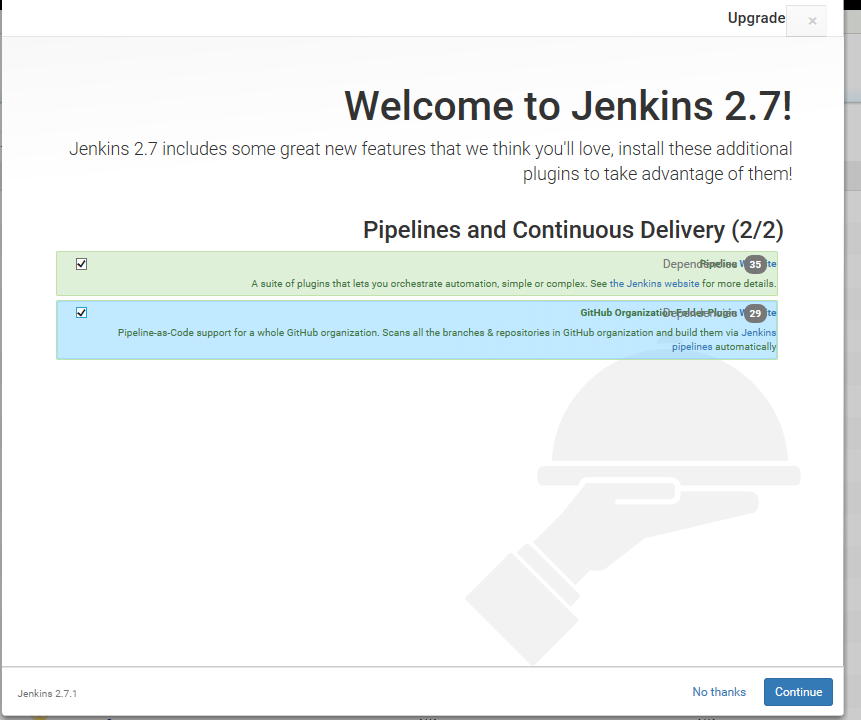The height and width of the screenshot is (720, 861).
Task: Click the Pipeline dependencies badge showing 35
Action: click(x=755, y=265)
